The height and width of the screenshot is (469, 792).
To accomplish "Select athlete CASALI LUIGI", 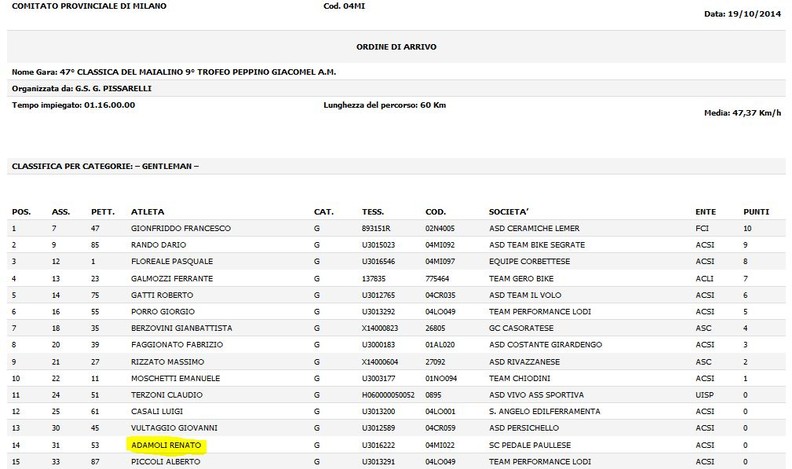I will pyautogui.click(x=157, y=411).
